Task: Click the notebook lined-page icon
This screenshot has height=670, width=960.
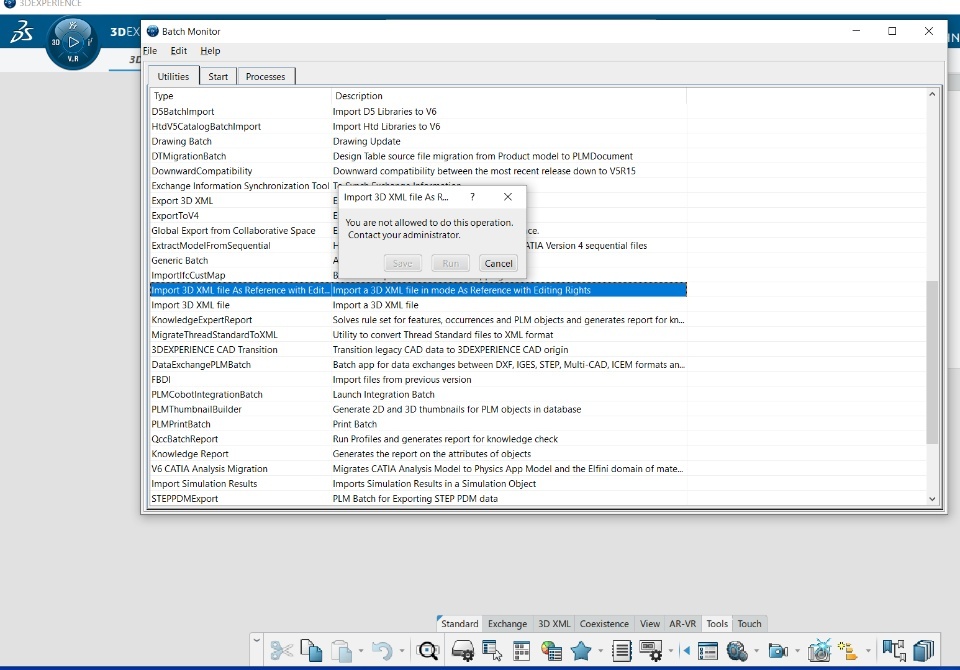Action: (621, 650)
